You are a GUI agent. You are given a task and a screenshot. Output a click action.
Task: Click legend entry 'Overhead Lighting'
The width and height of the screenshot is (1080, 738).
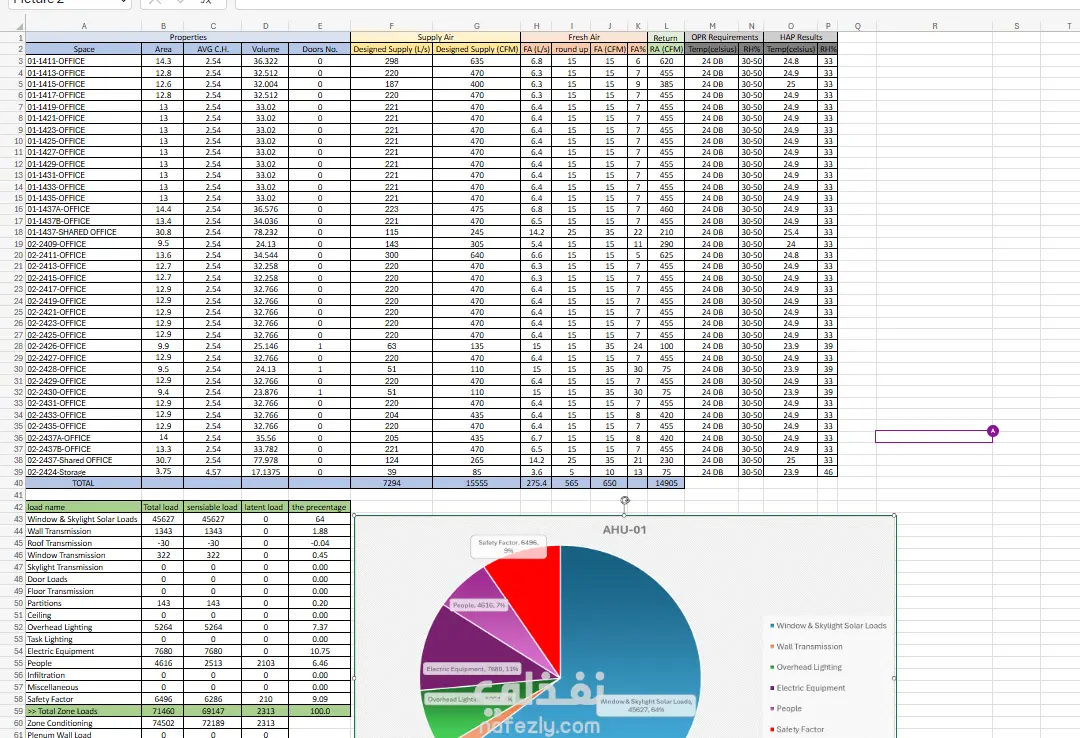click(x=809, y=667)
